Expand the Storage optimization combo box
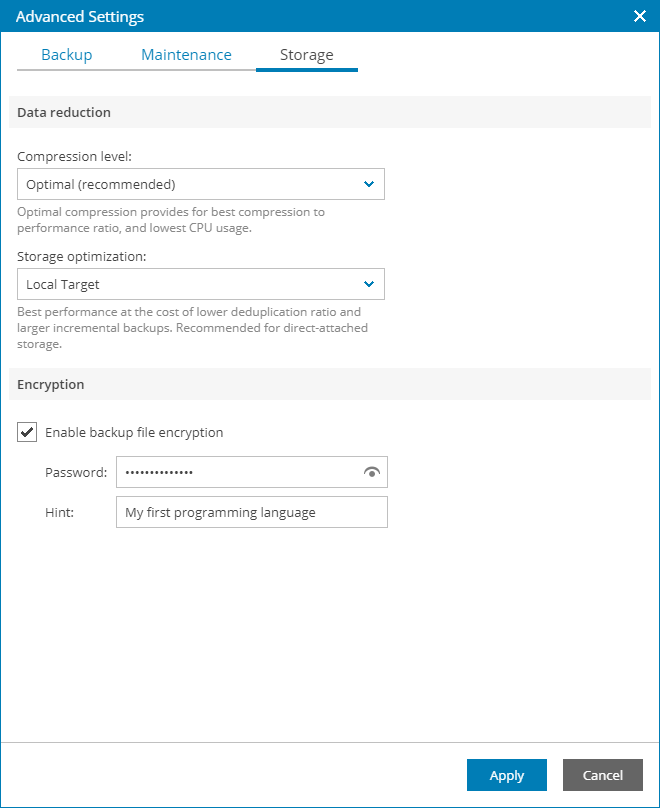Viewport: 660px width, 808px height. [190, 284]
